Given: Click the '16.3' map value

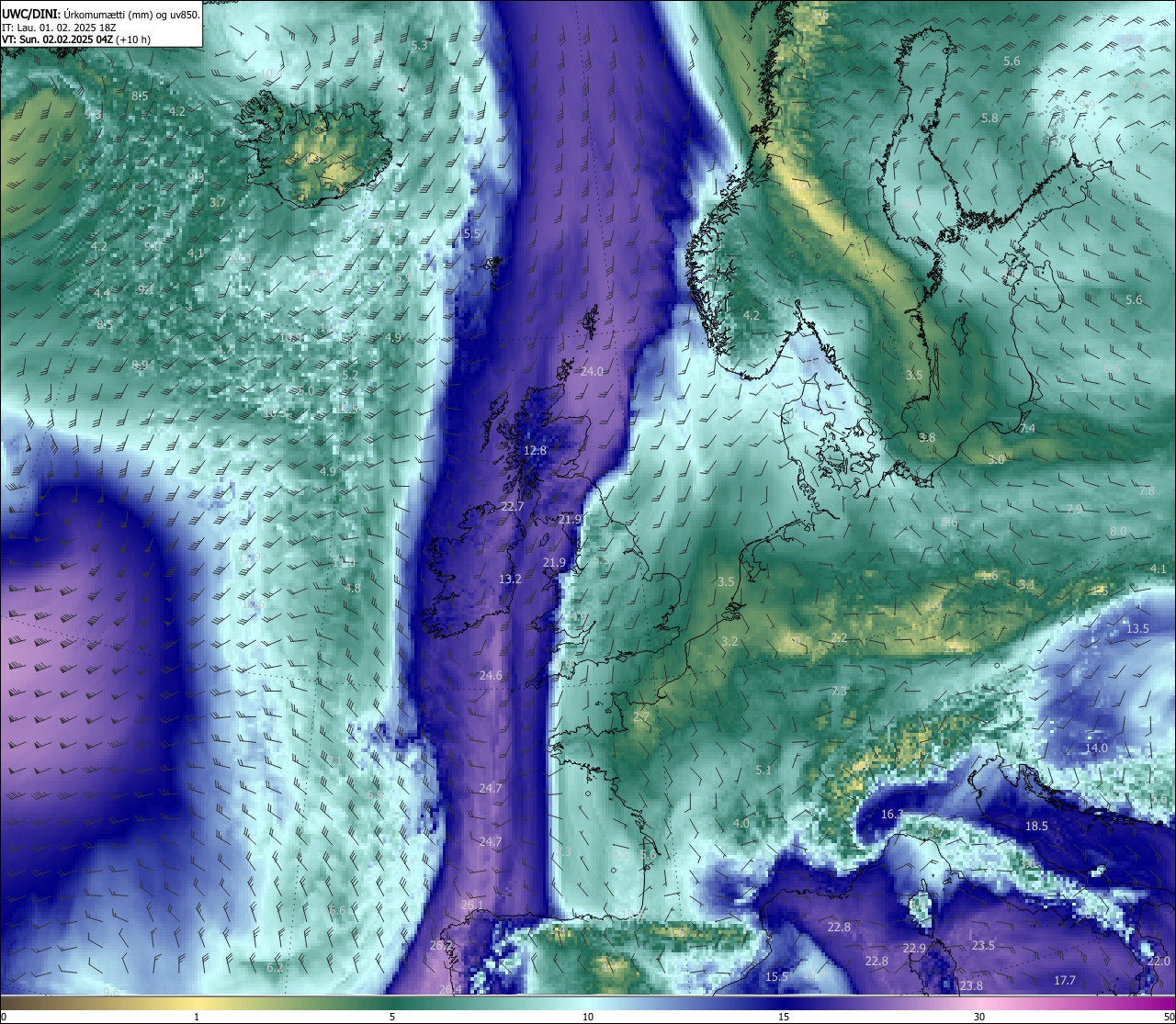Looking at the screenshot, I should [892, 815].
